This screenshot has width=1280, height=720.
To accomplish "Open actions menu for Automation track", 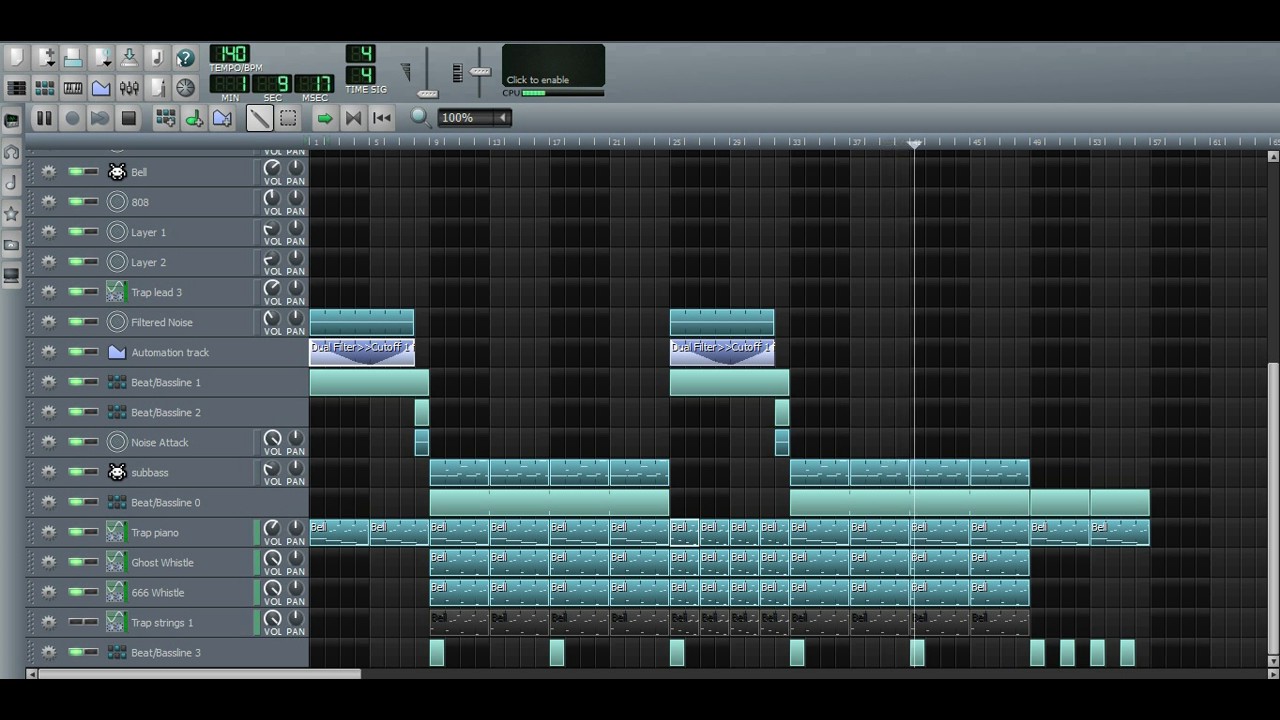I will [48, 352].
